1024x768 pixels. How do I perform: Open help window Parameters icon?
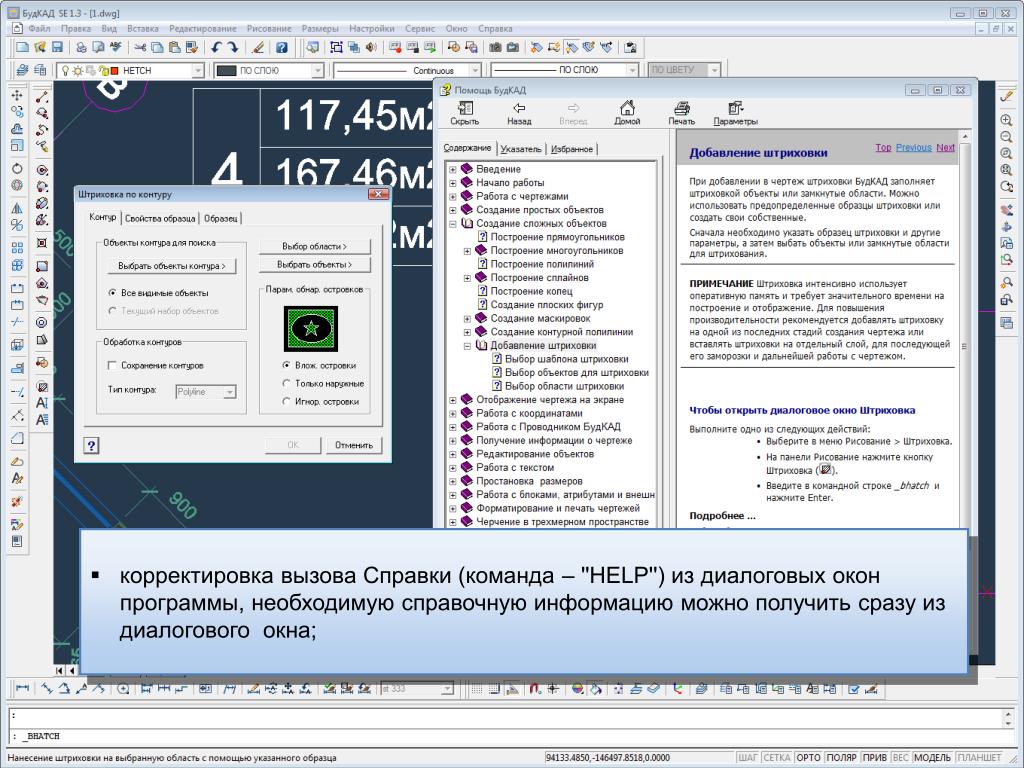pos(735,112)
